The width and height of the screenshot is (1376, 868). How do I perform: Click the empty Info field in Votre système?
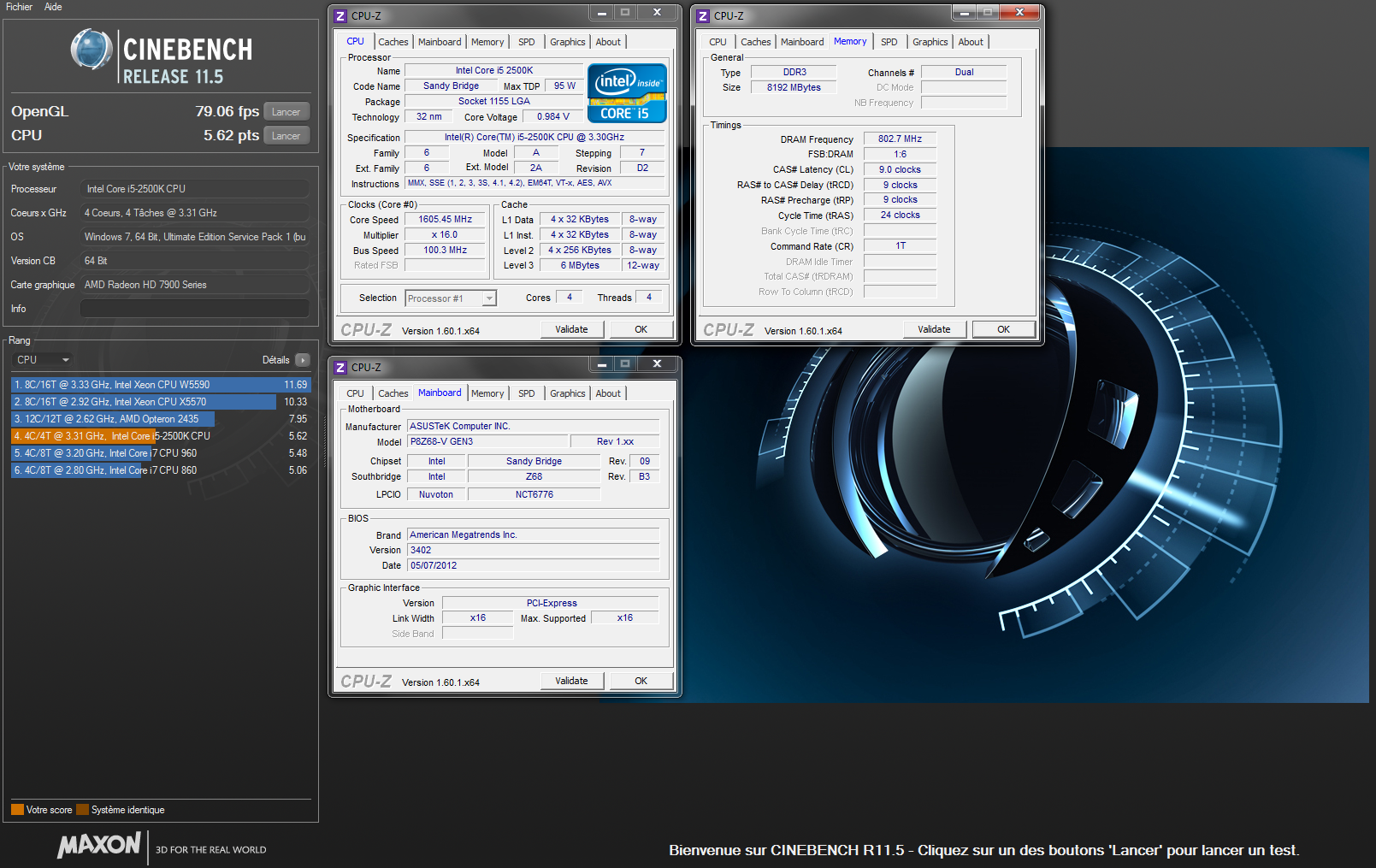195,309
